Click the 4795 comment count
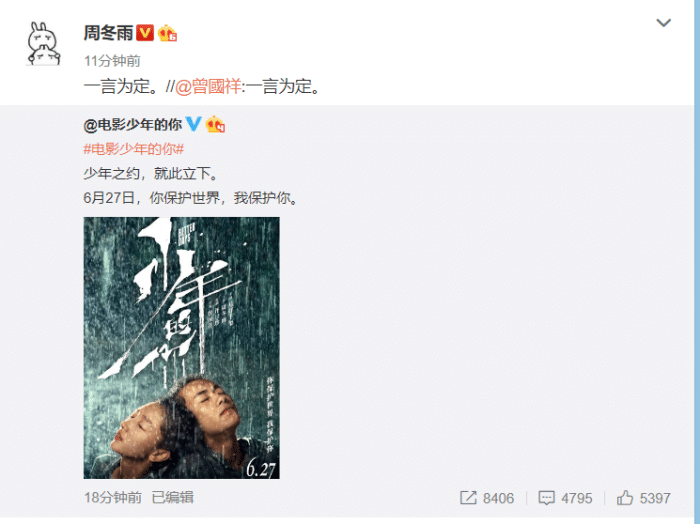The image size is (700, 524). coord(577,498)
